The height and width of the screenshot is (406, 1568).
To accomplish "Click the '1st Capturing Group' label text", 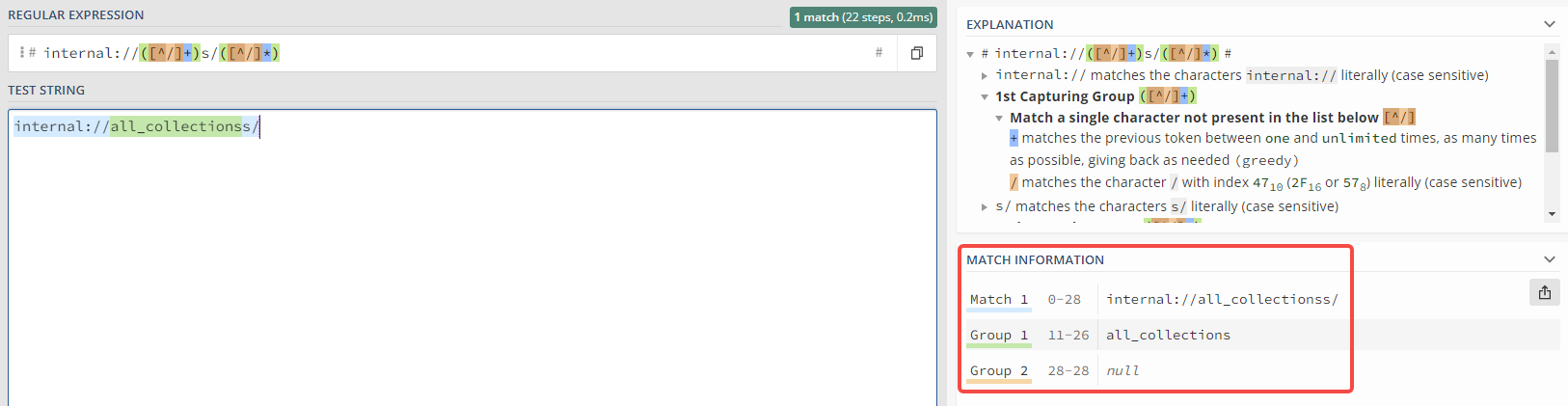I will tap(1065, 96).
